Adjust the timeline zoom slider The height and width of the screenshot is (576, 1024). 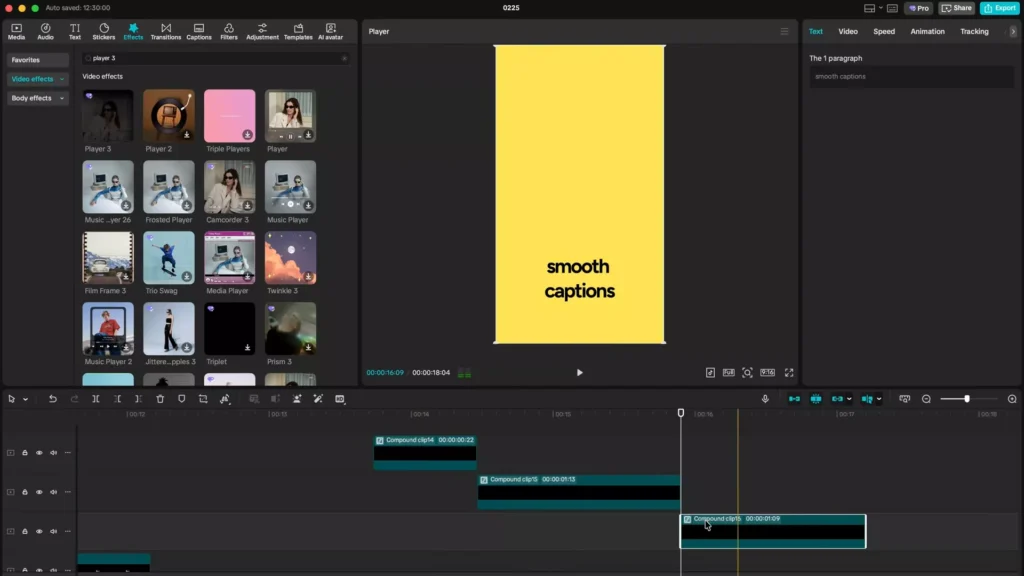[966, 399]
